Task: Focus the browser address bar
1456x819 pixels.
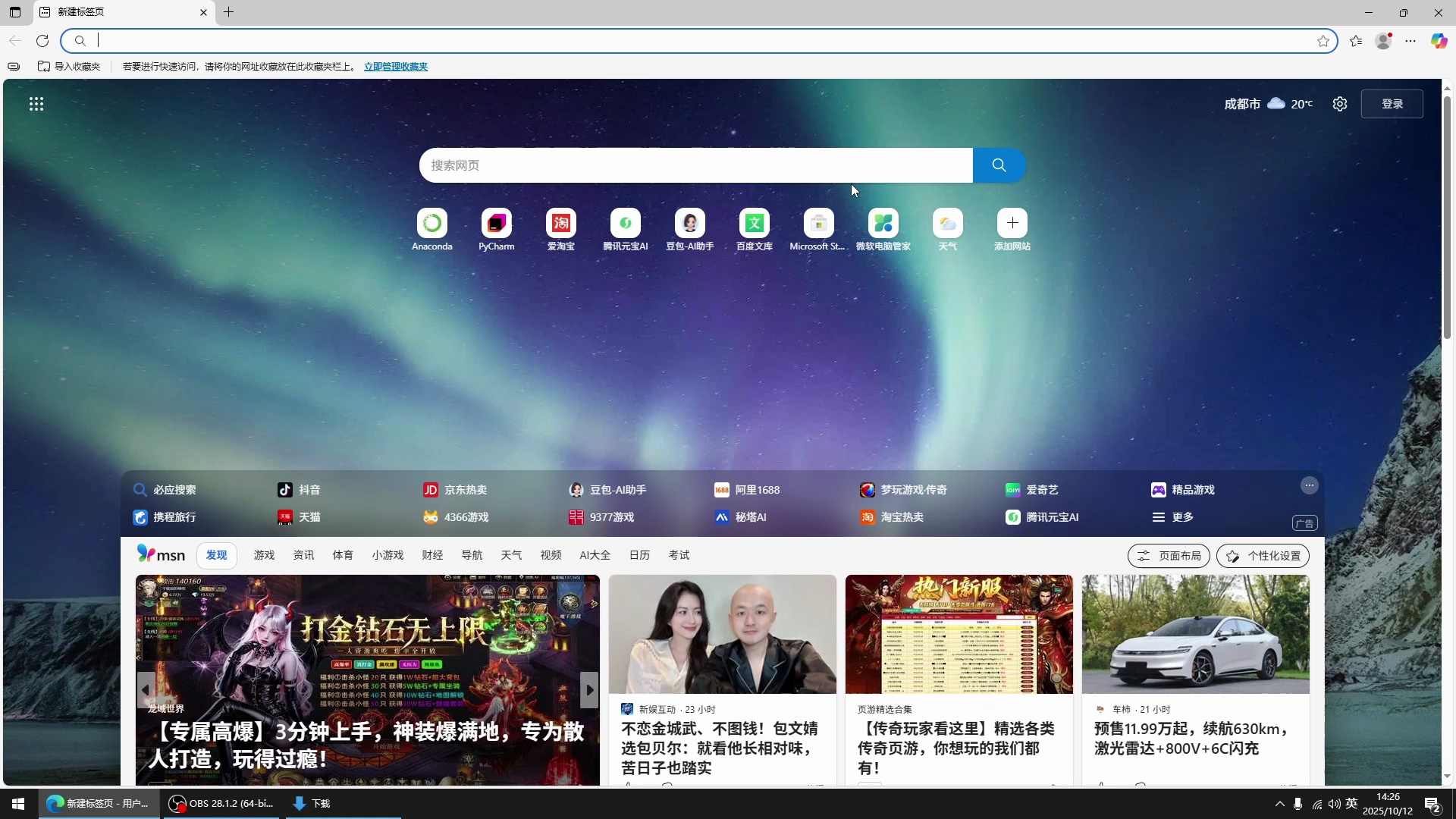Action: click(x=698, y=41)
